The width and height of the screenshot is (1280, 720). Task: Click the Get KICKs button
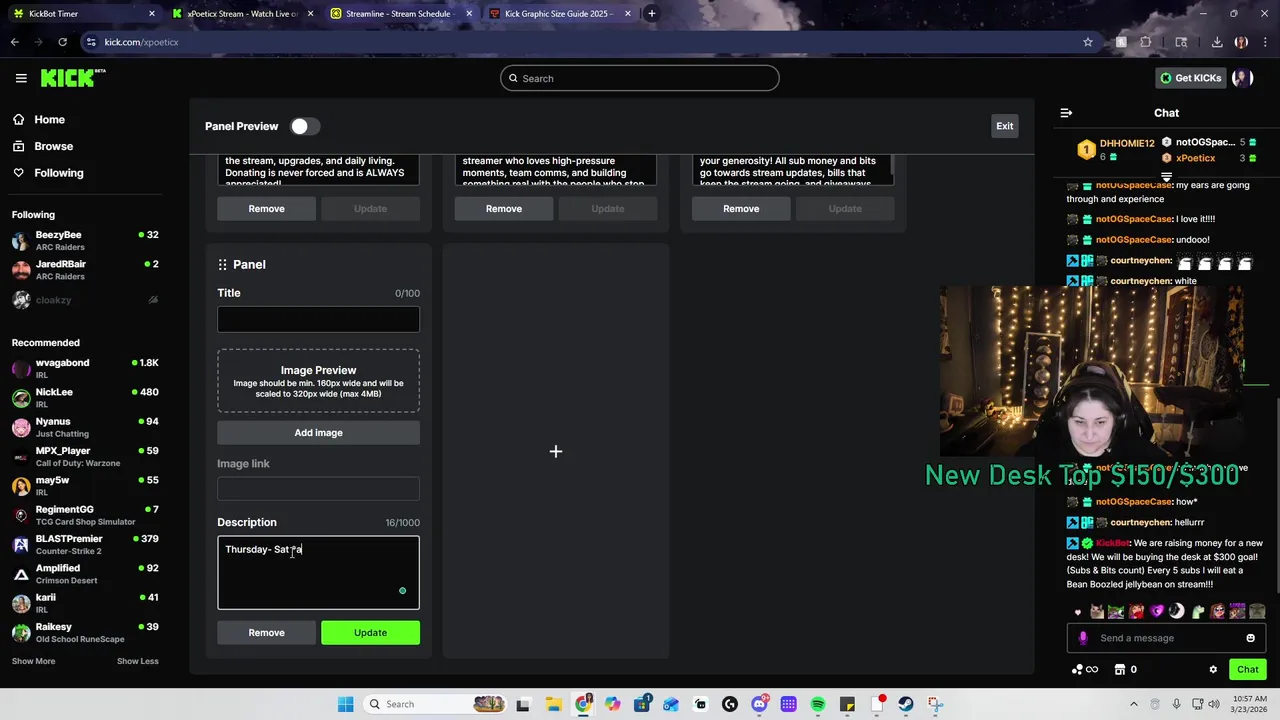pyautogui.click(x=1190, y=78)
